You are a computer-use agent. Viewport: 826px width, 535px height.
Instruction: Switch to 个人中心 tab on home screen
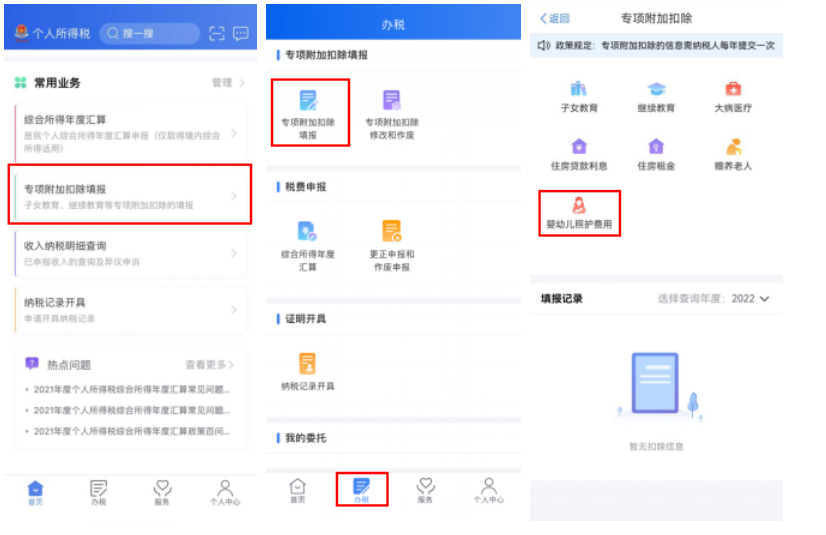(x=225, y=491)
